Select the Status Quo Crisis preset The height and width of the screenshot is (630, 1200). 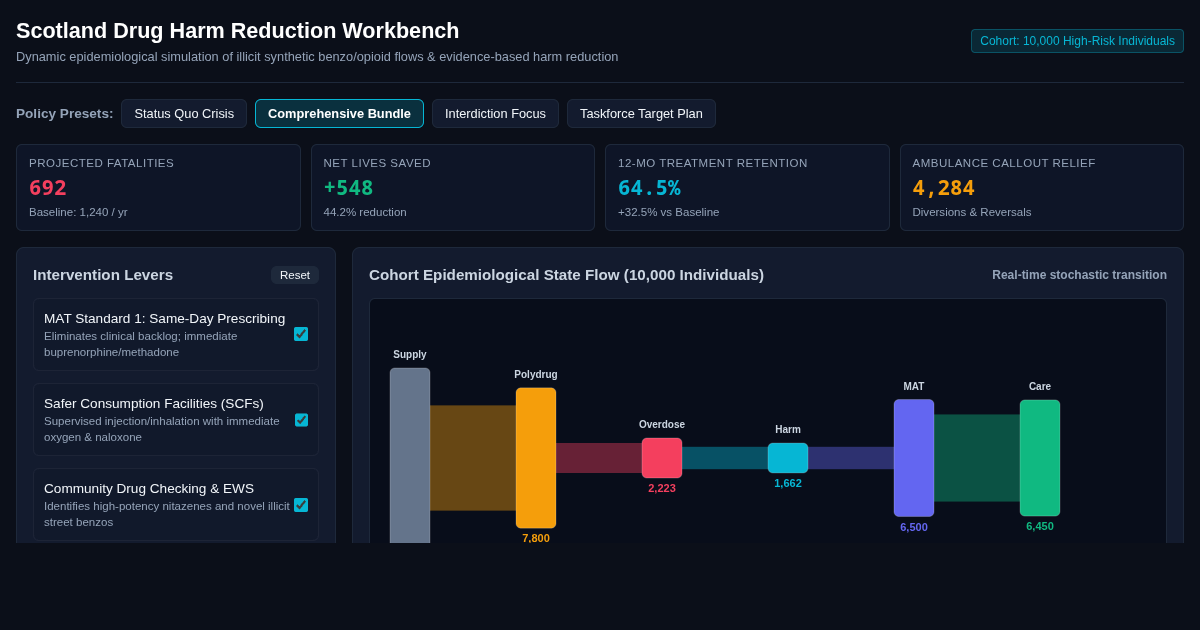(x=184, y=113)
